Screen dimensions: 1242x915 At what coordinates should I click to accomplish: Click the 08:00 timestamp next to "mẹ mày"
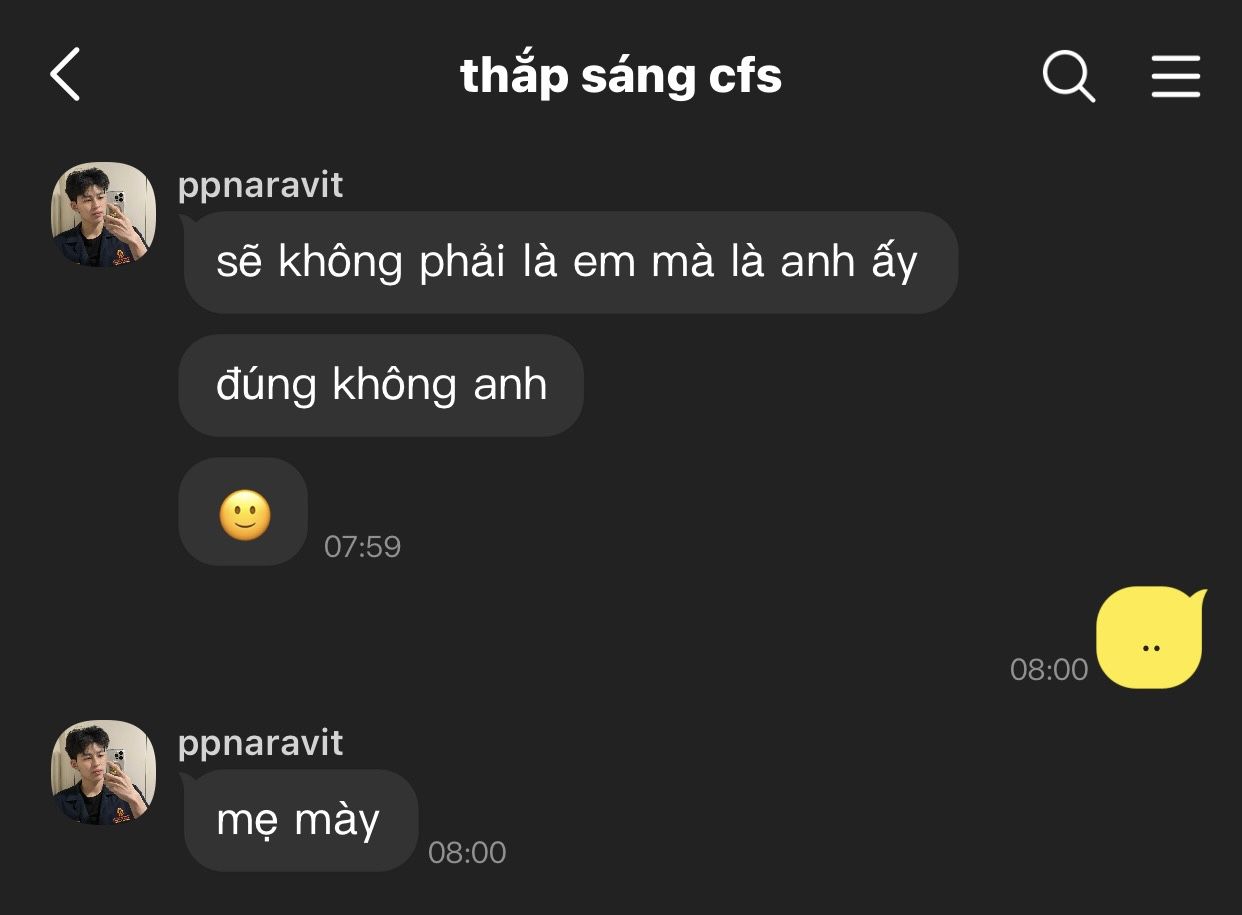click(x=467, y=853)
